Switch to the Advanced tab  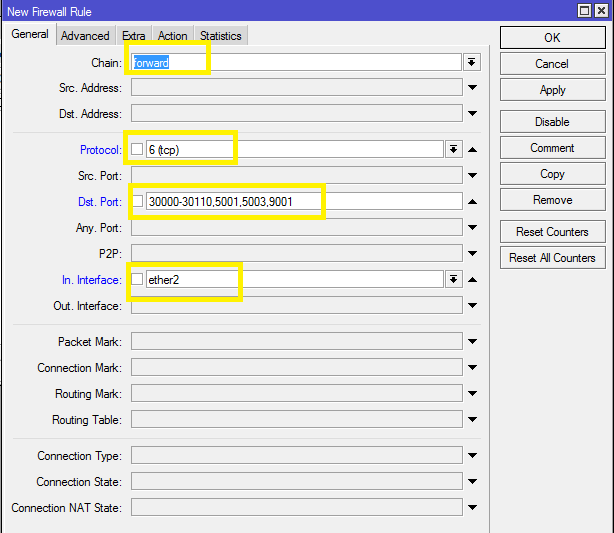point(85,36)
